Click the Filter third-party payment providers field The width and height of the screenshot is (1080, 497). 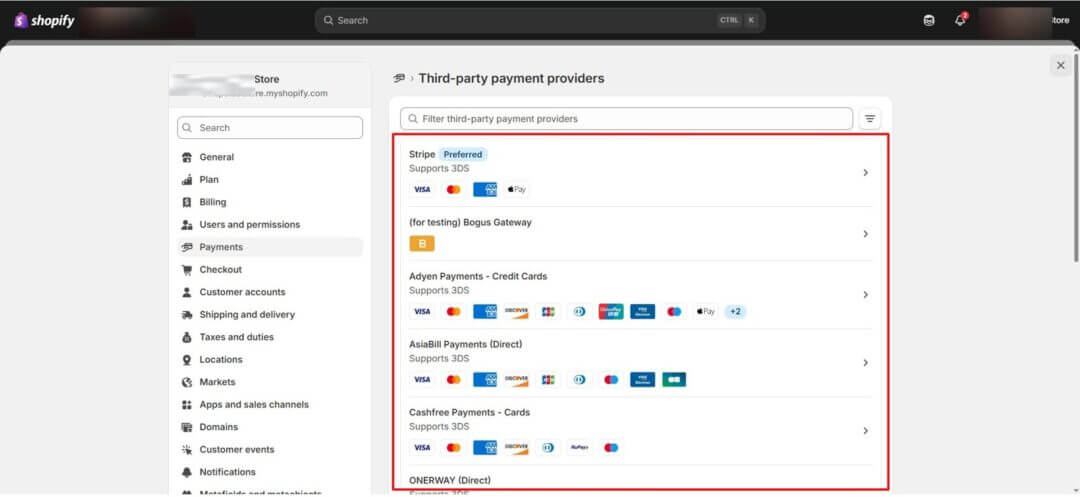click(626, 119)
